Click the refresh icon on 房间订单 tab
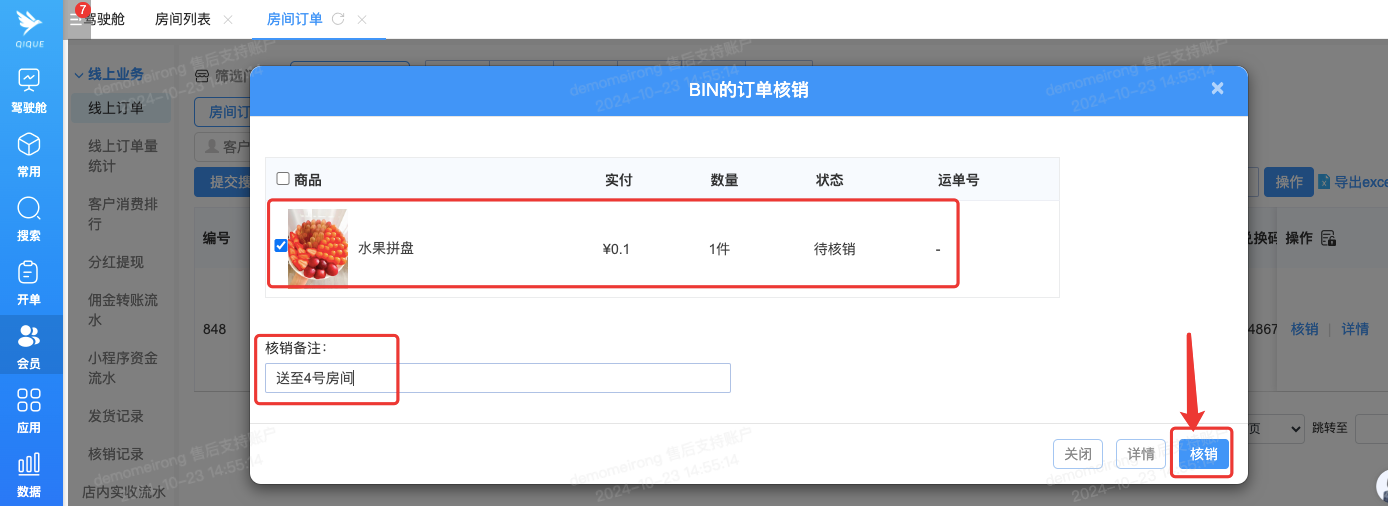This screenshot has height=506, width=1388. [x=338, y=19]
